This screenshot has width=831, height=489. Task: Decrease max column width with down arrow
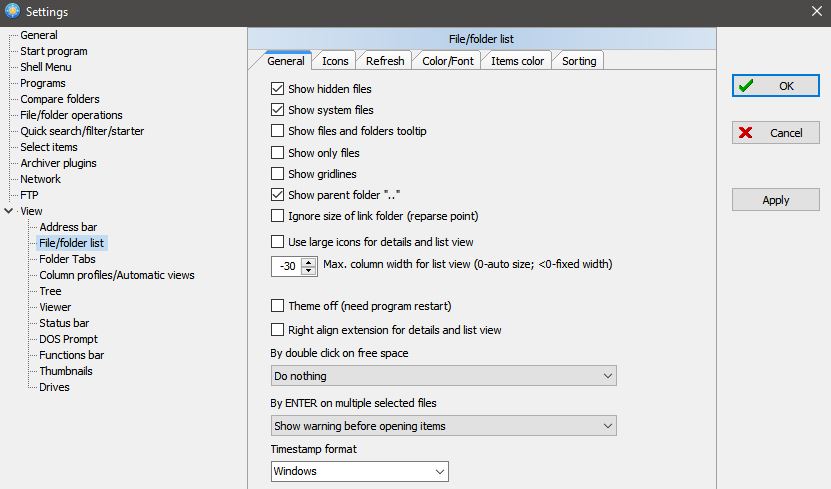tap(308, 270)
